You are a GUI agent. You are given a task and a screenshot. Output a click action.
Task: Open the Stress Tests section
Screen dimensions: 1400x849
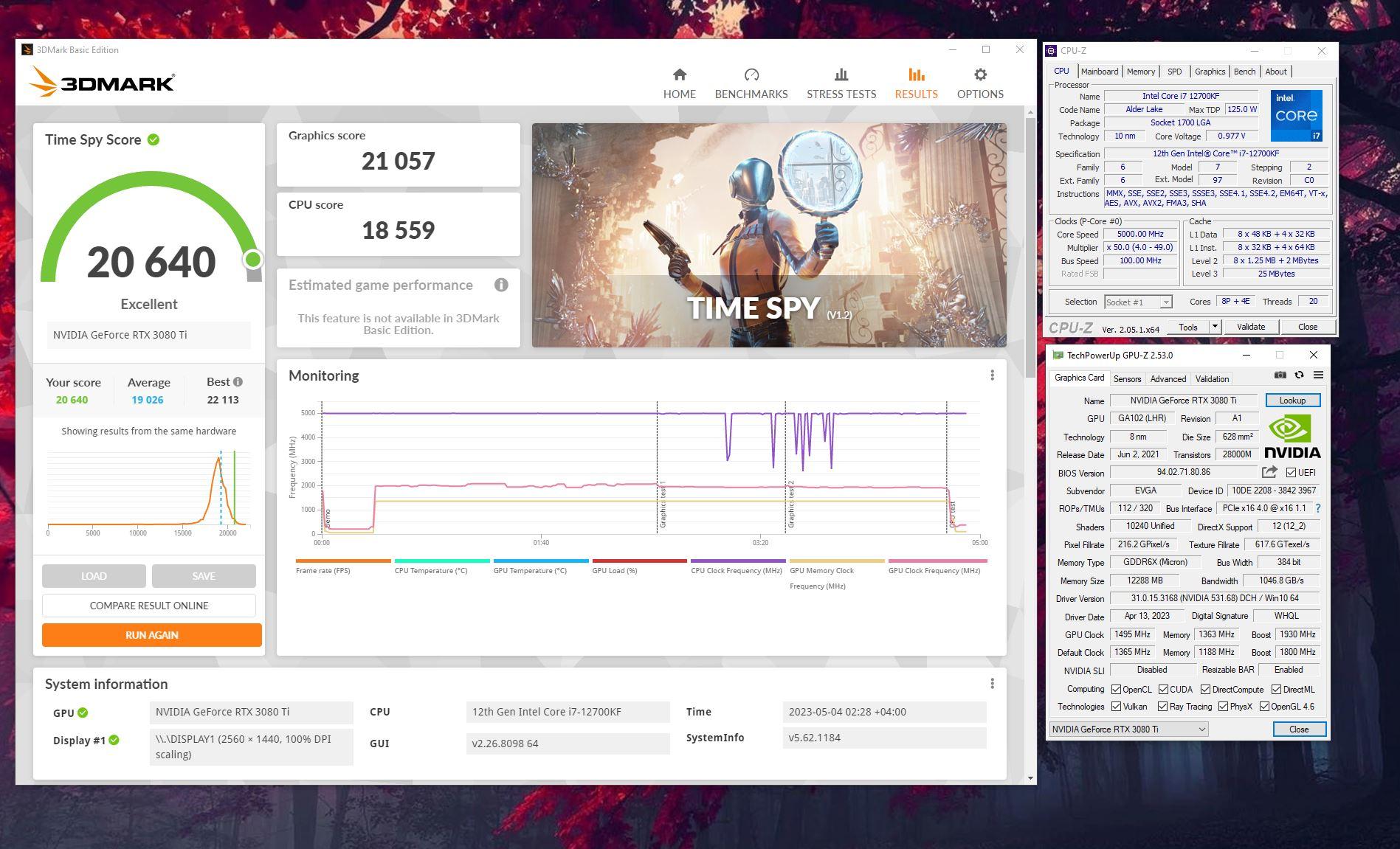coord(841,83)
